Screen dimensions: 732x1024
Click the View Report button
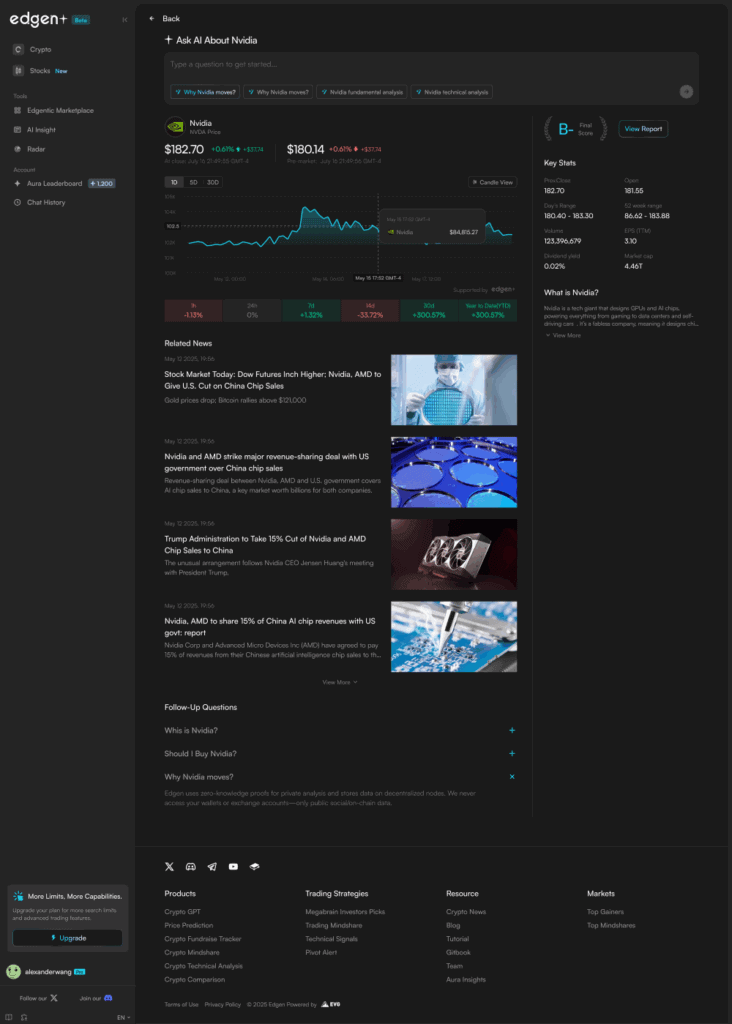pos(643,129)
